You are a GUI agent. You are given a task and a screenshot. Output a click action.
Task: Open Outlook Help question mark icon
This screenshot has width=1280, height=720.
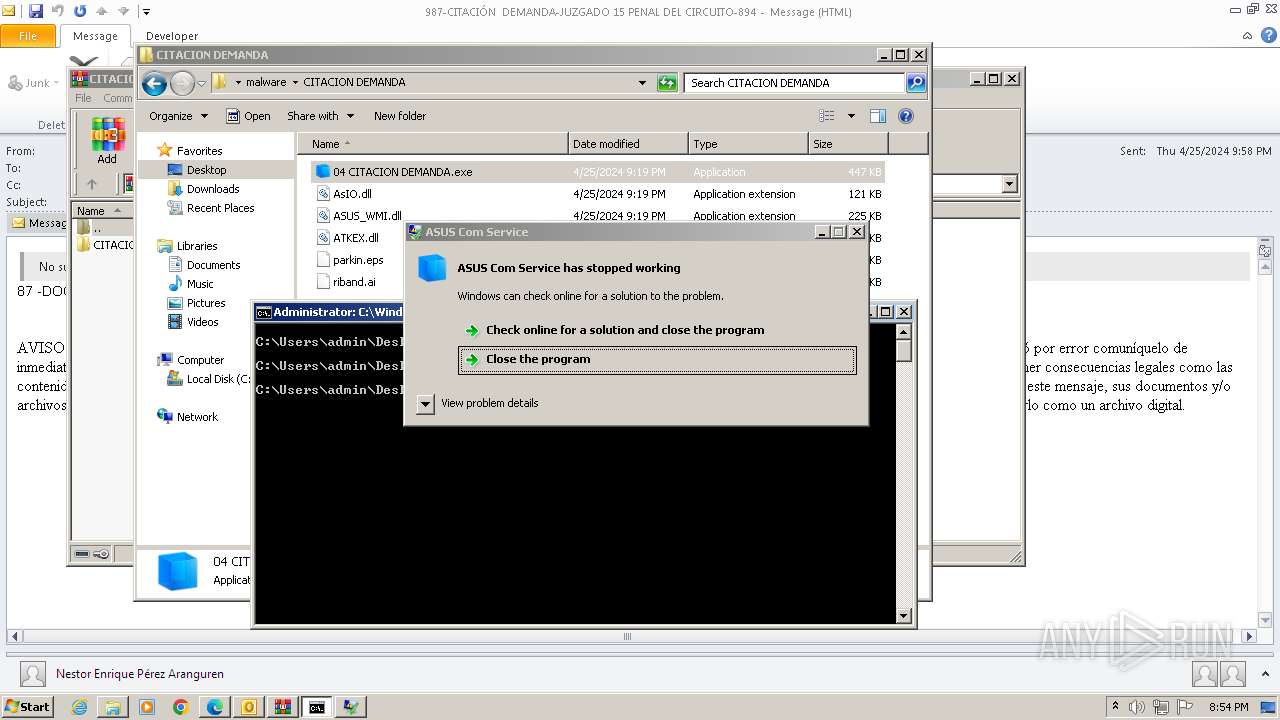[1267, 36]
